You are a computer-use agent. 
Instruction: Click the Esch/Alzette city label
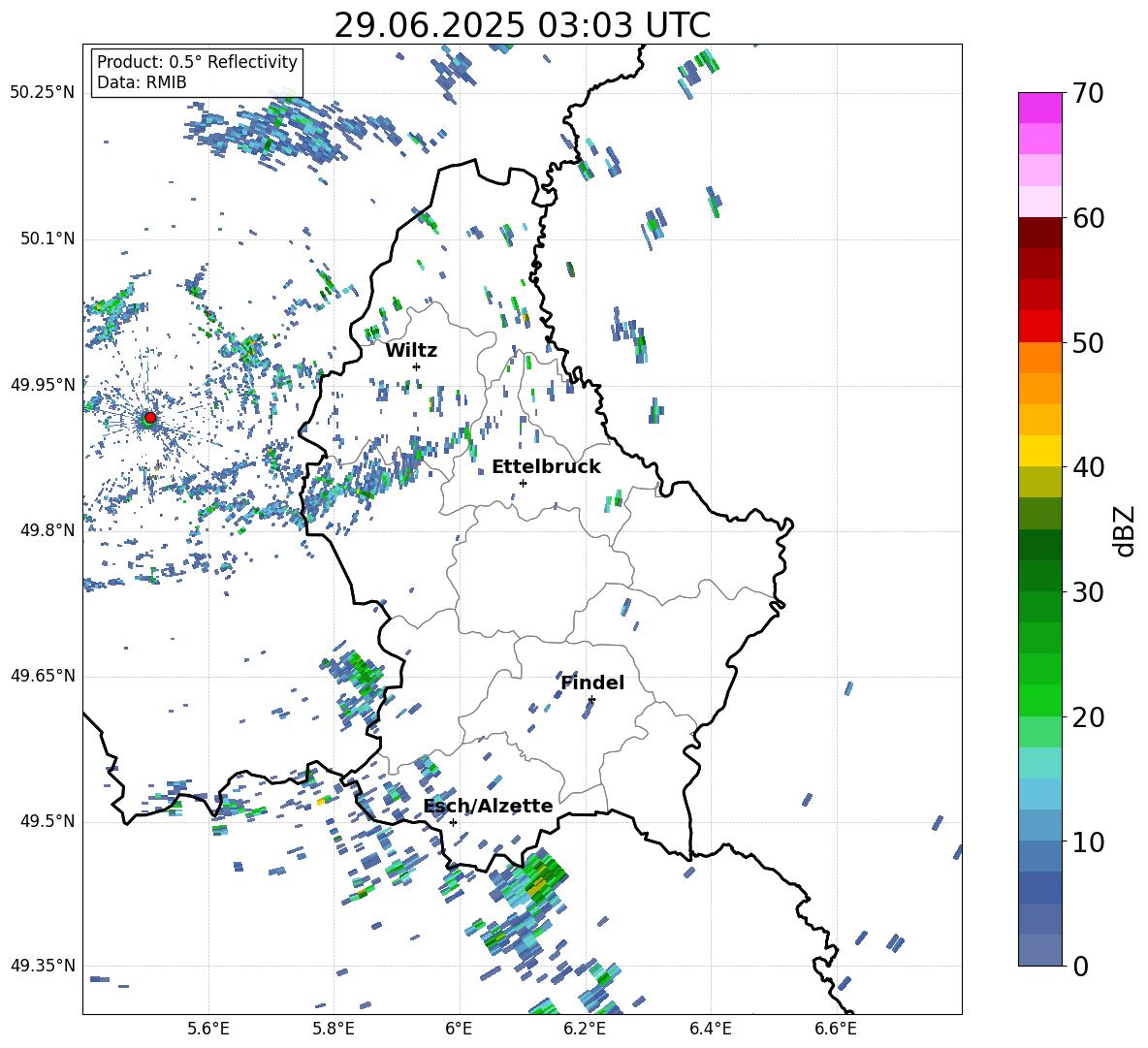pyautogui.click(x=489, y=806)
